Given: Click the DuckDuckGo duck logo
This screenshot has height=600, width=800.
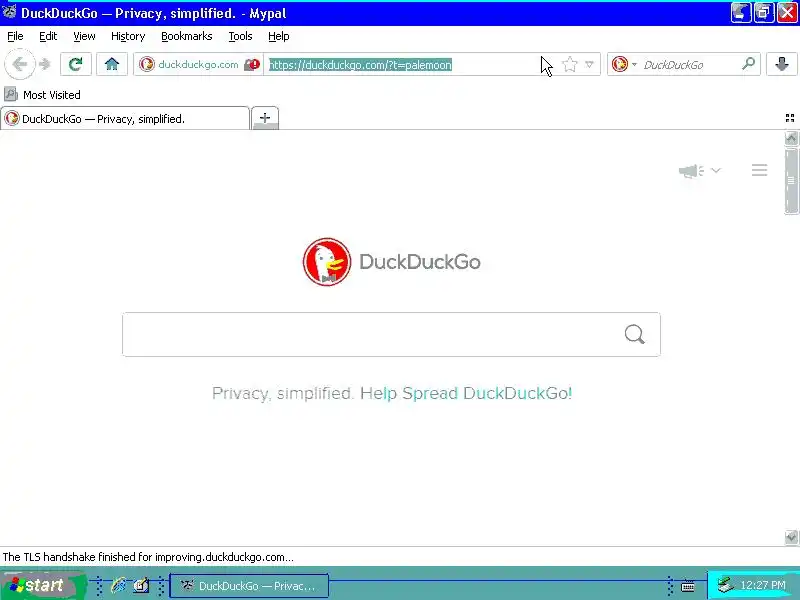Looking at the screenshot, I should point(327,262).
